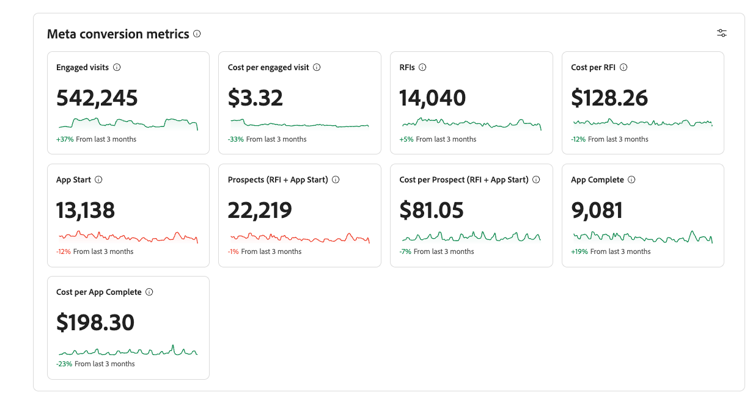Click the RFIs sparkline chart
Image resolution: width=750 pixels, height=395 pixels.
[472, 124]
